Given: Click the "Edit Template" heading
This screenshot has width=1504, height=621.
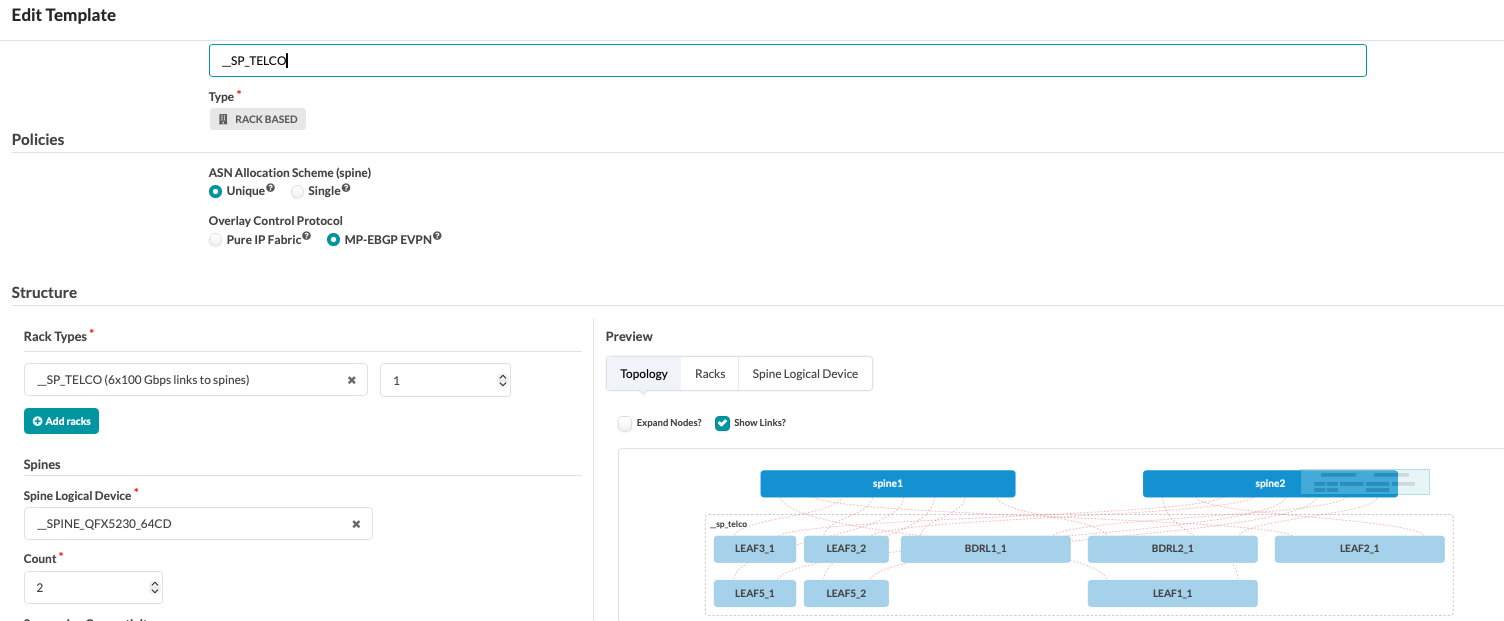Looking at the screenshot, I should 64,16.
